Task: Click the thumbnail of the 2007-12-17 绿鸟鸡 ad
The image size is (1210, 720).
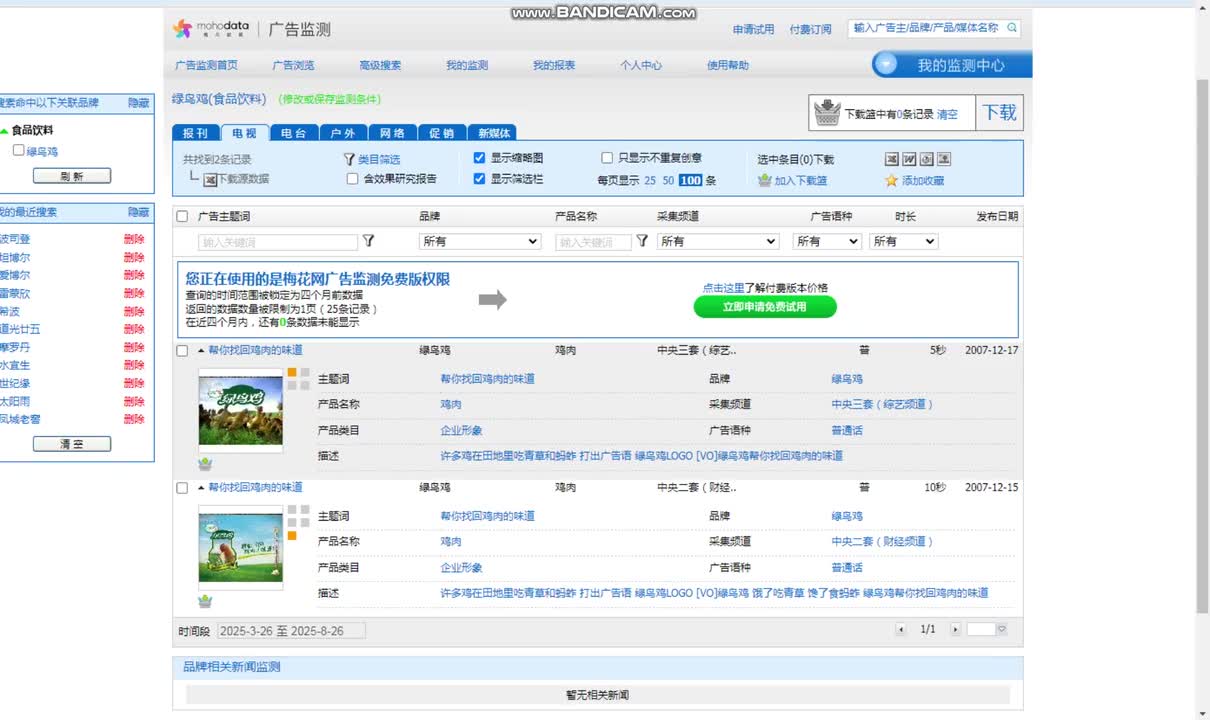Action: click(241, 411)
